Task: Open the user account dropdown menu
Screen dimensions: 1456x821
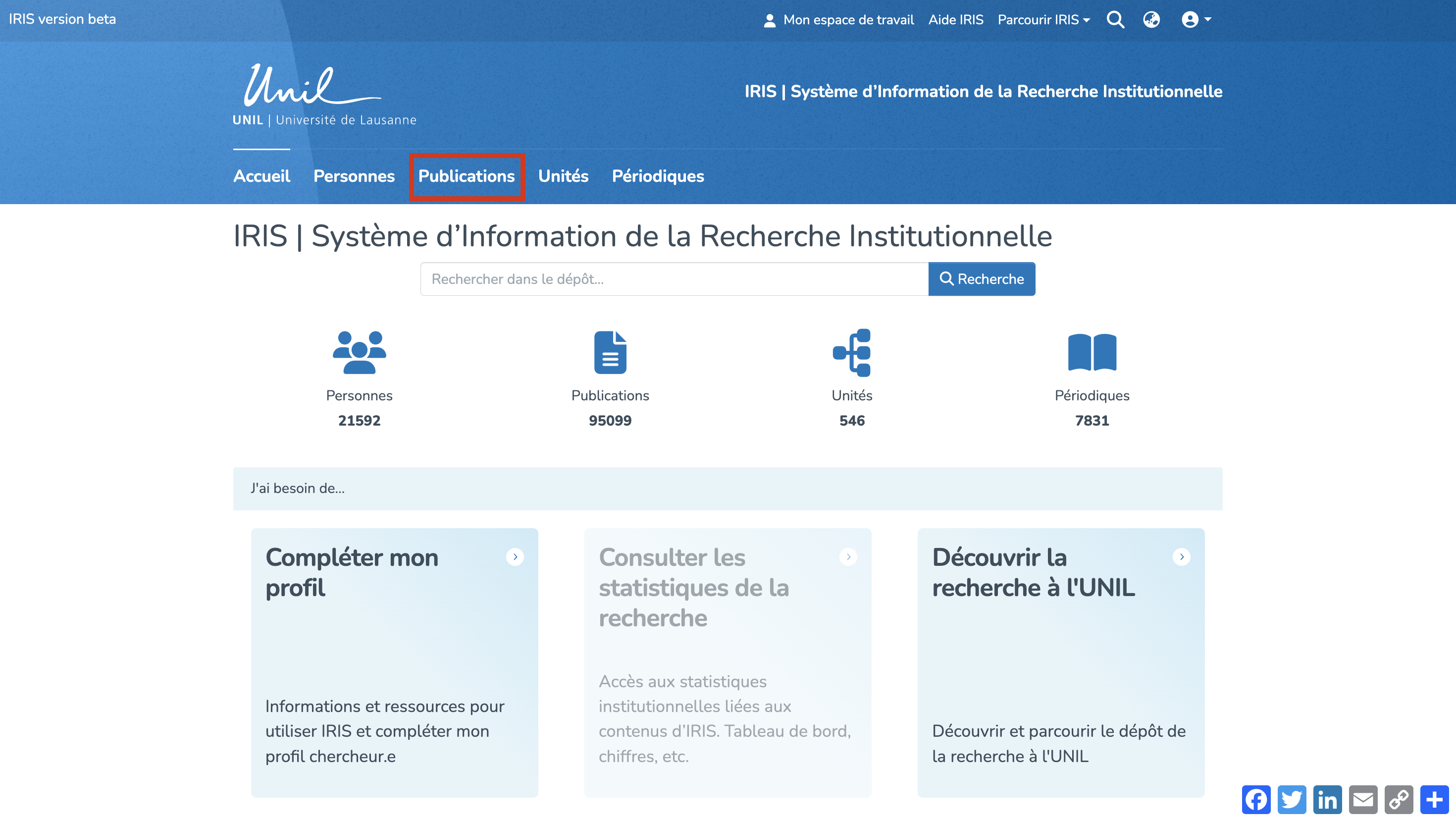Action: (x=1196, y=20)
